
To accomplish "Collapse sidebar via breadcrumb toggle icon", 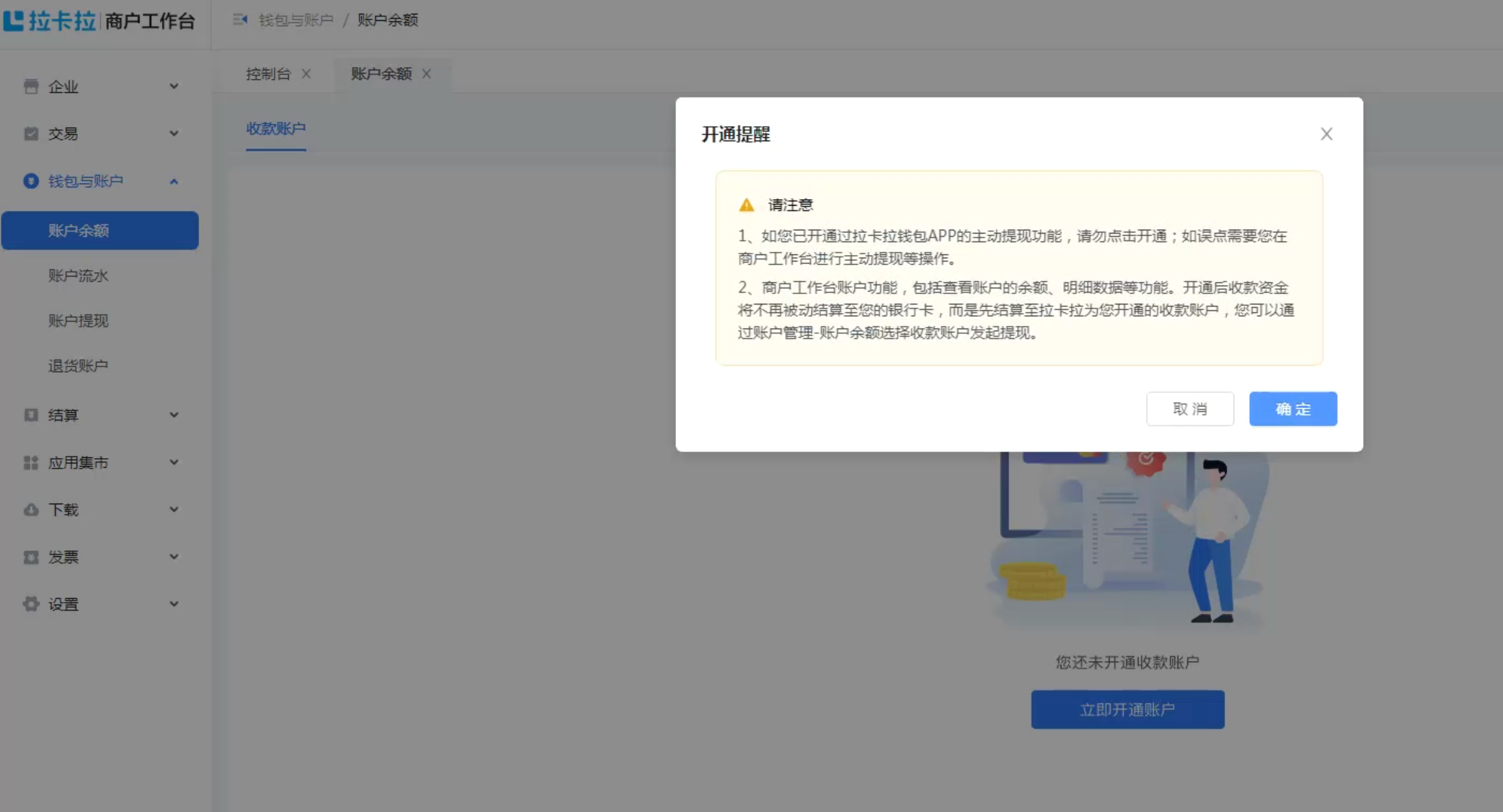I will [240, 20].
